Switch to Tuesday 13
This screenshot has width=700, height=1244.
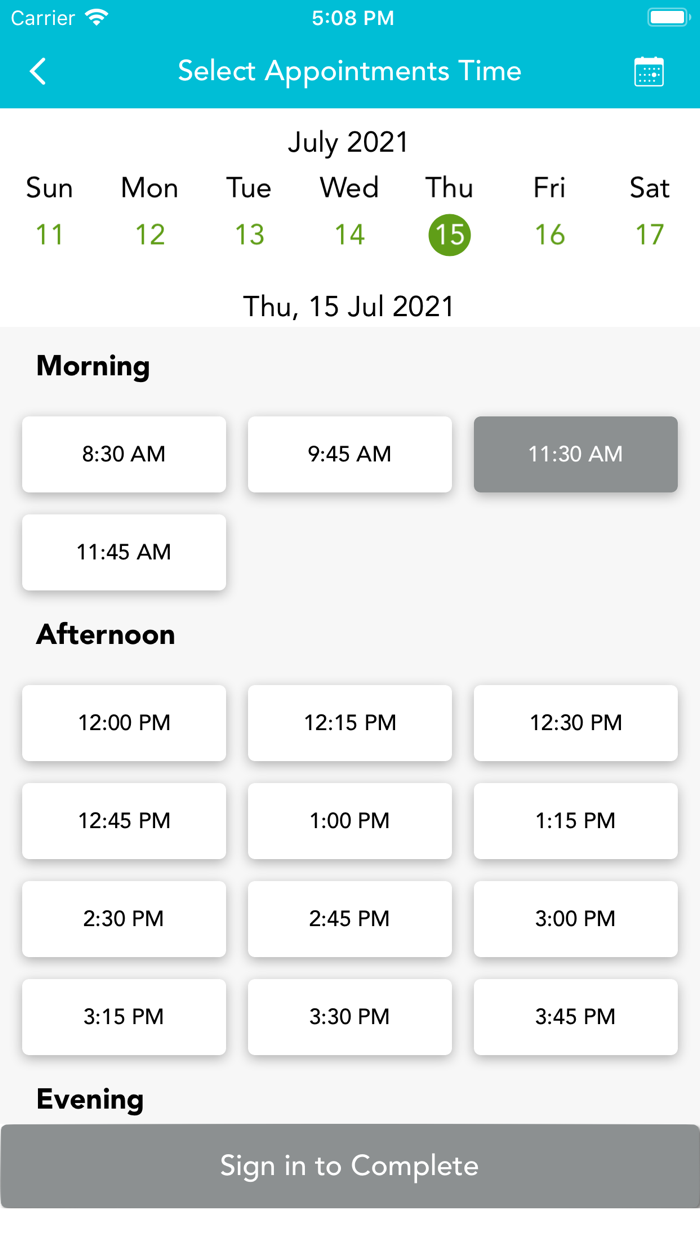click(249, 234)
